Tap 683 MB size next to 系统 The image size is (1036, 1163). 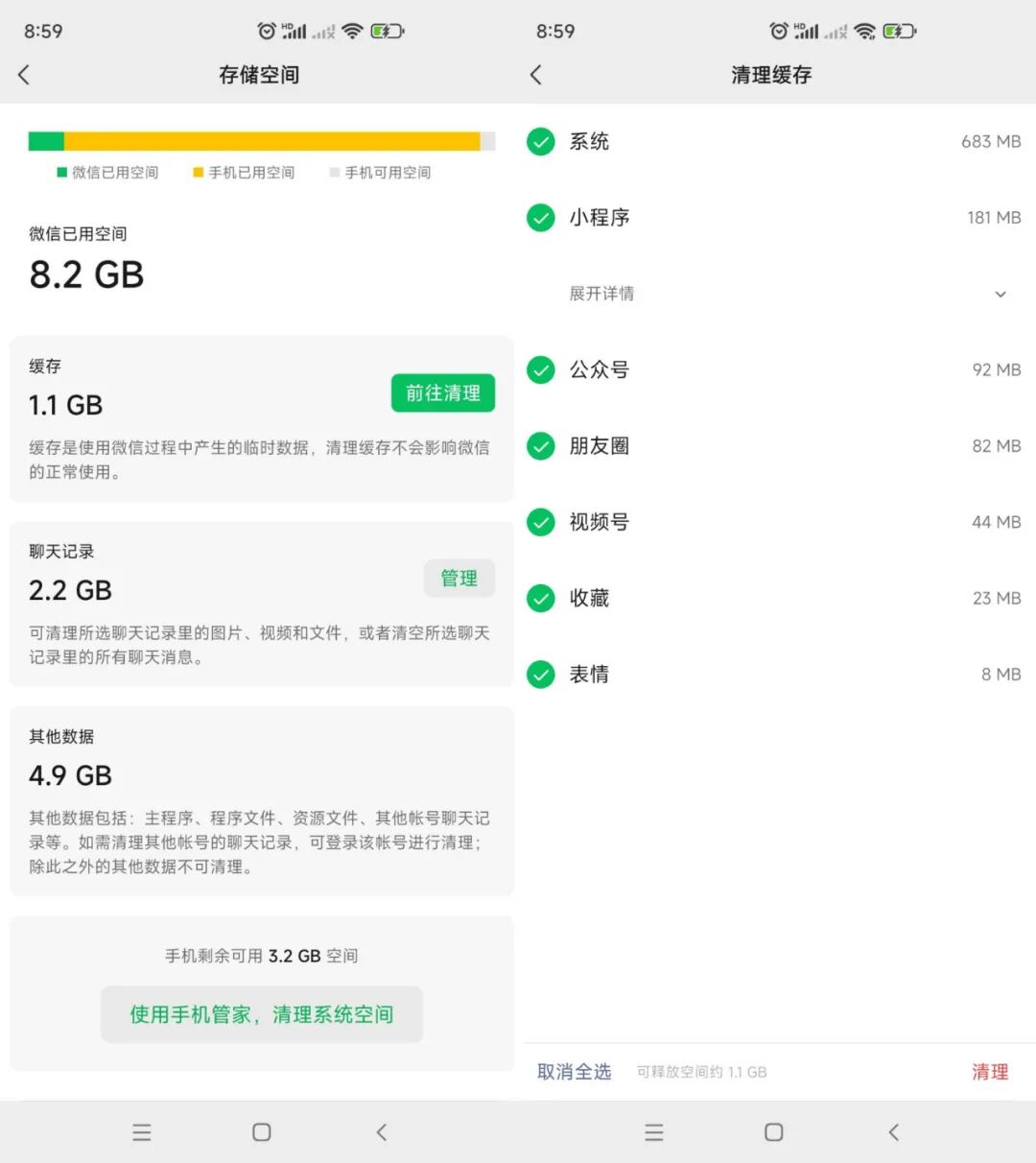point(991,142)
